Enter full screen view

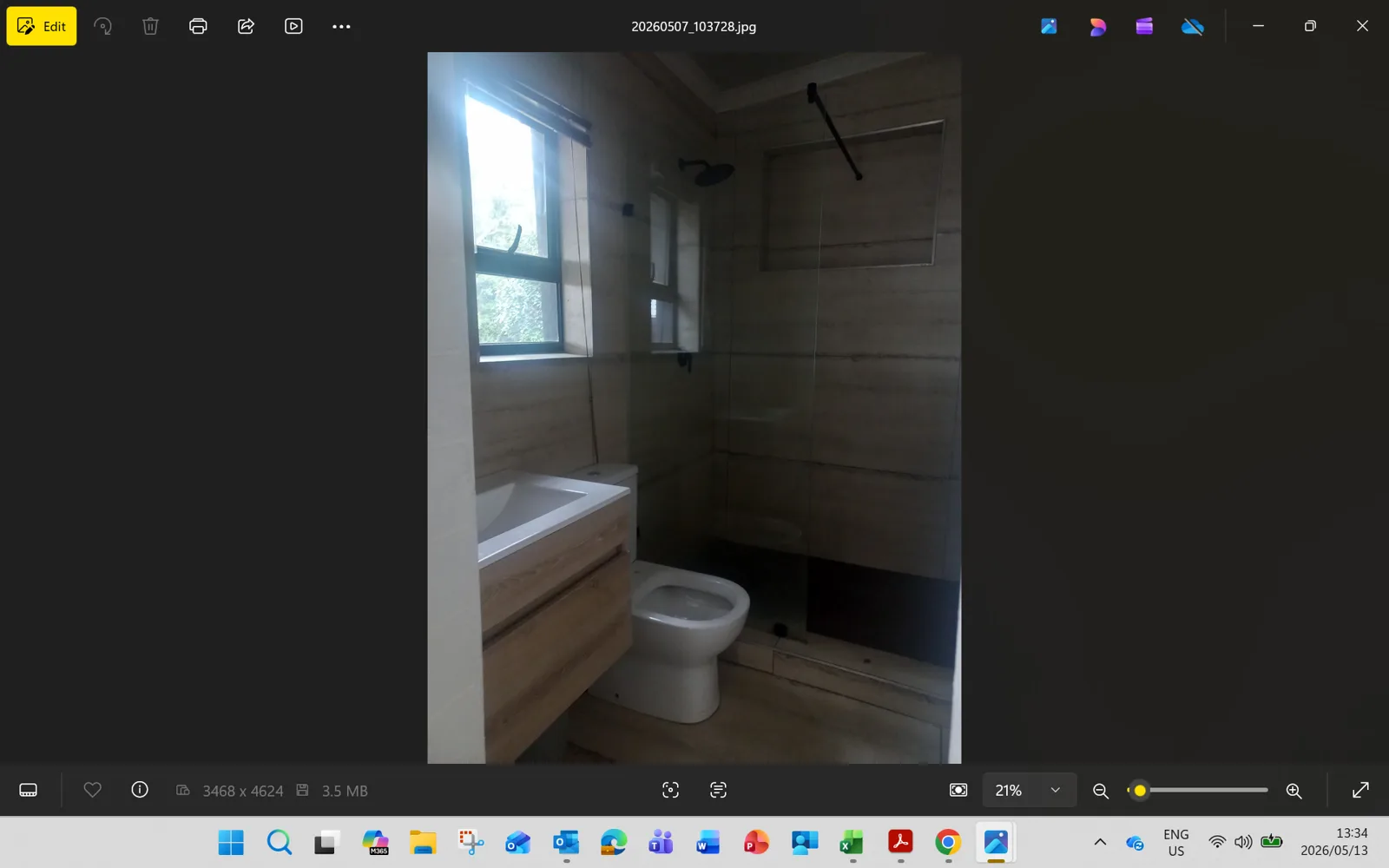tap(1360, 790)
